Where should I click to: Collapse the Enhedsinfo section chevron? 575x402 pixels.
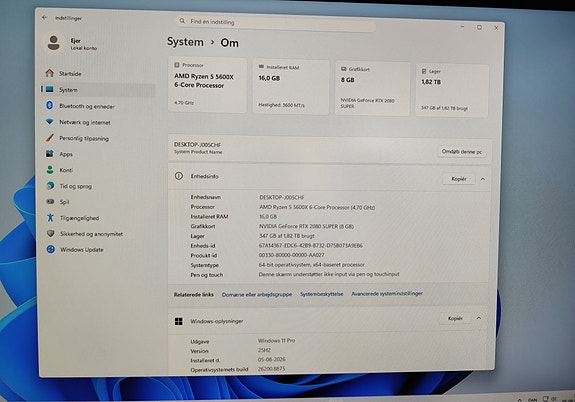(483, 179)
